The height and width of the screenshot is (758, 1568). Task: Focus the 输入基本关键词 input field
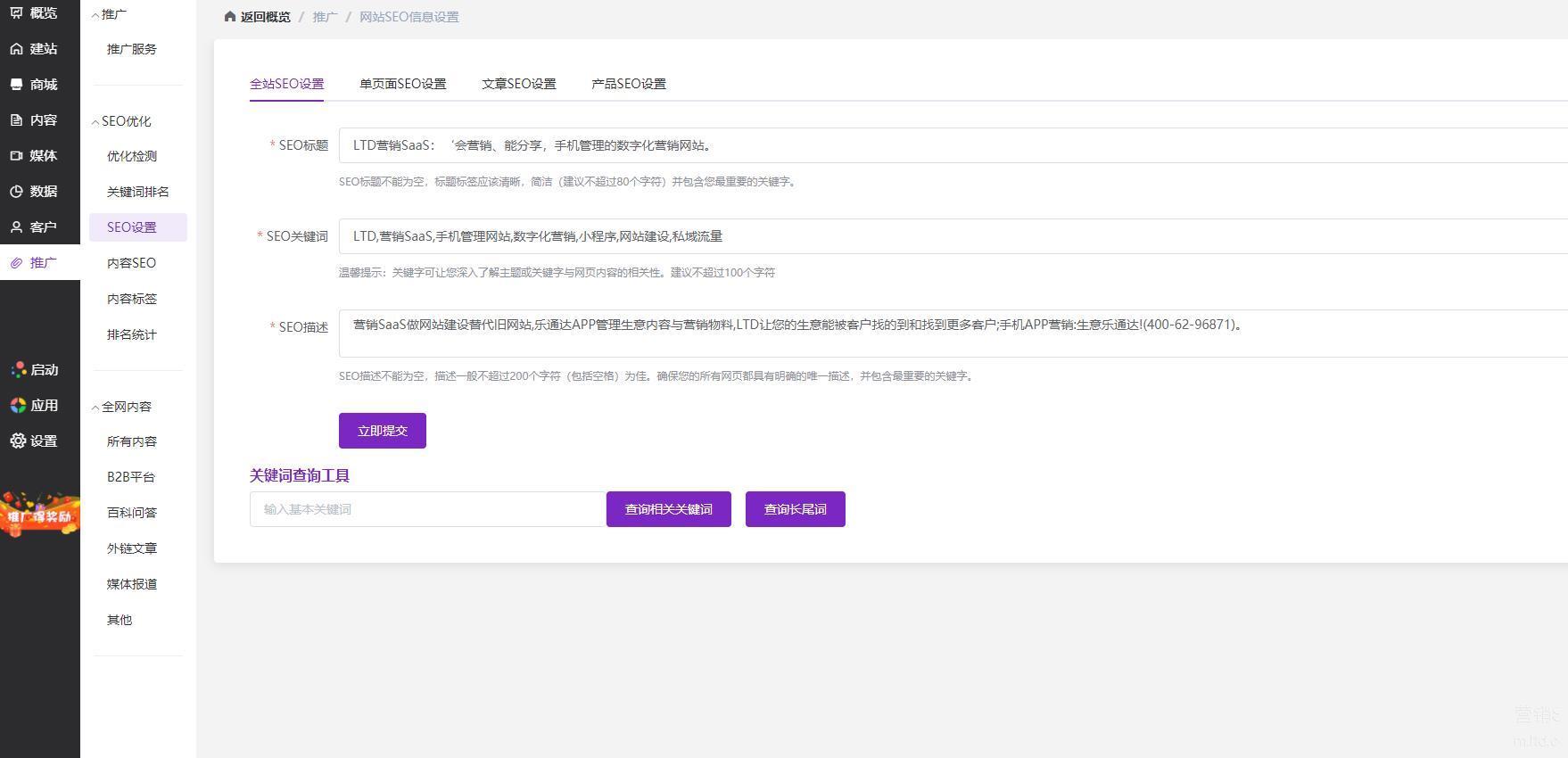427,509
